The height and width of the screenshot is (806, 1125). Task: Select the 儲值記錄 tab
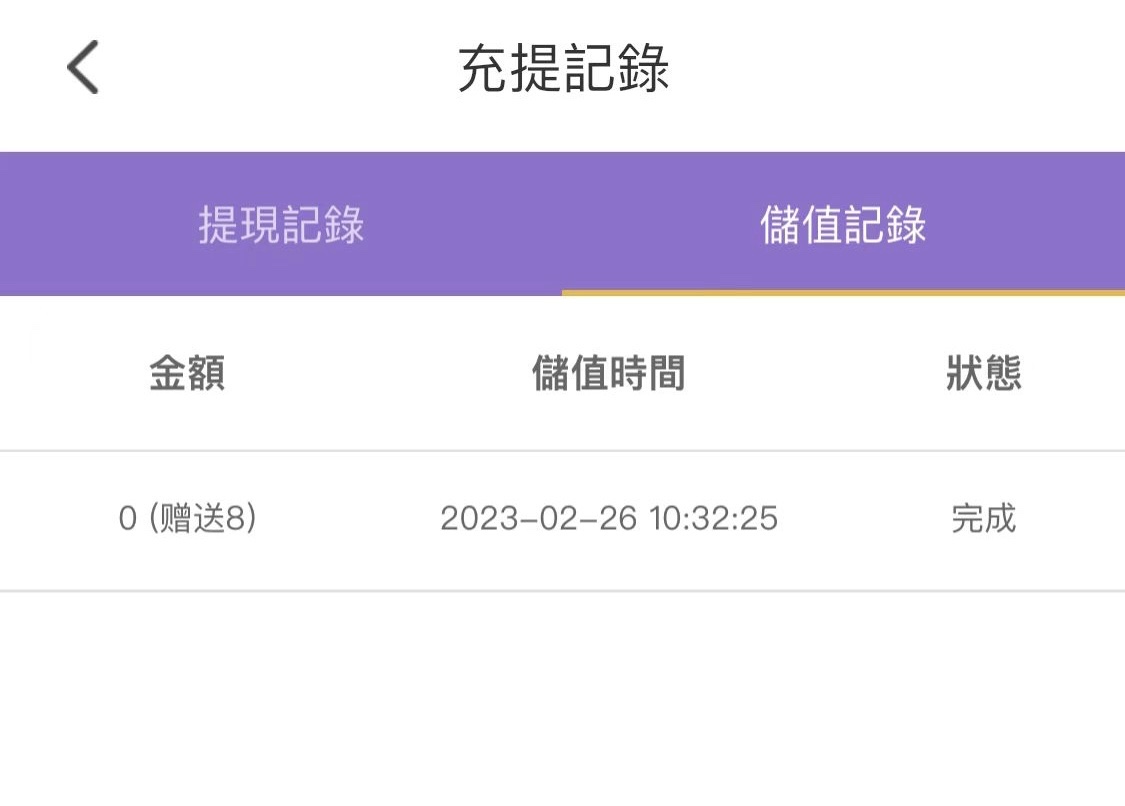(843, 225)
